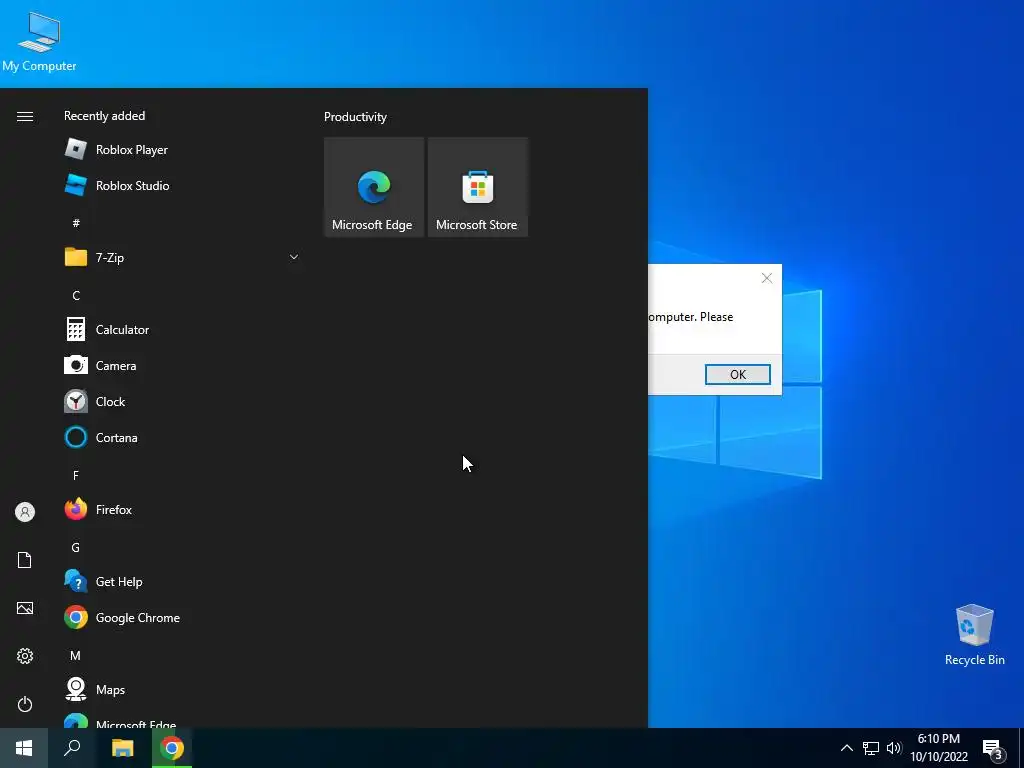Show hidden tray icons chevron

click(x=846, y=748)
